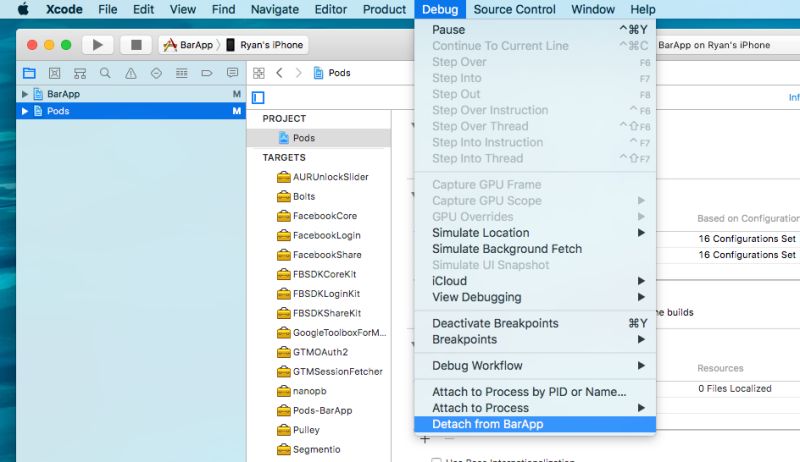
Task: Select the FBSDKLoginKit target
Action: tap(319, 294)
